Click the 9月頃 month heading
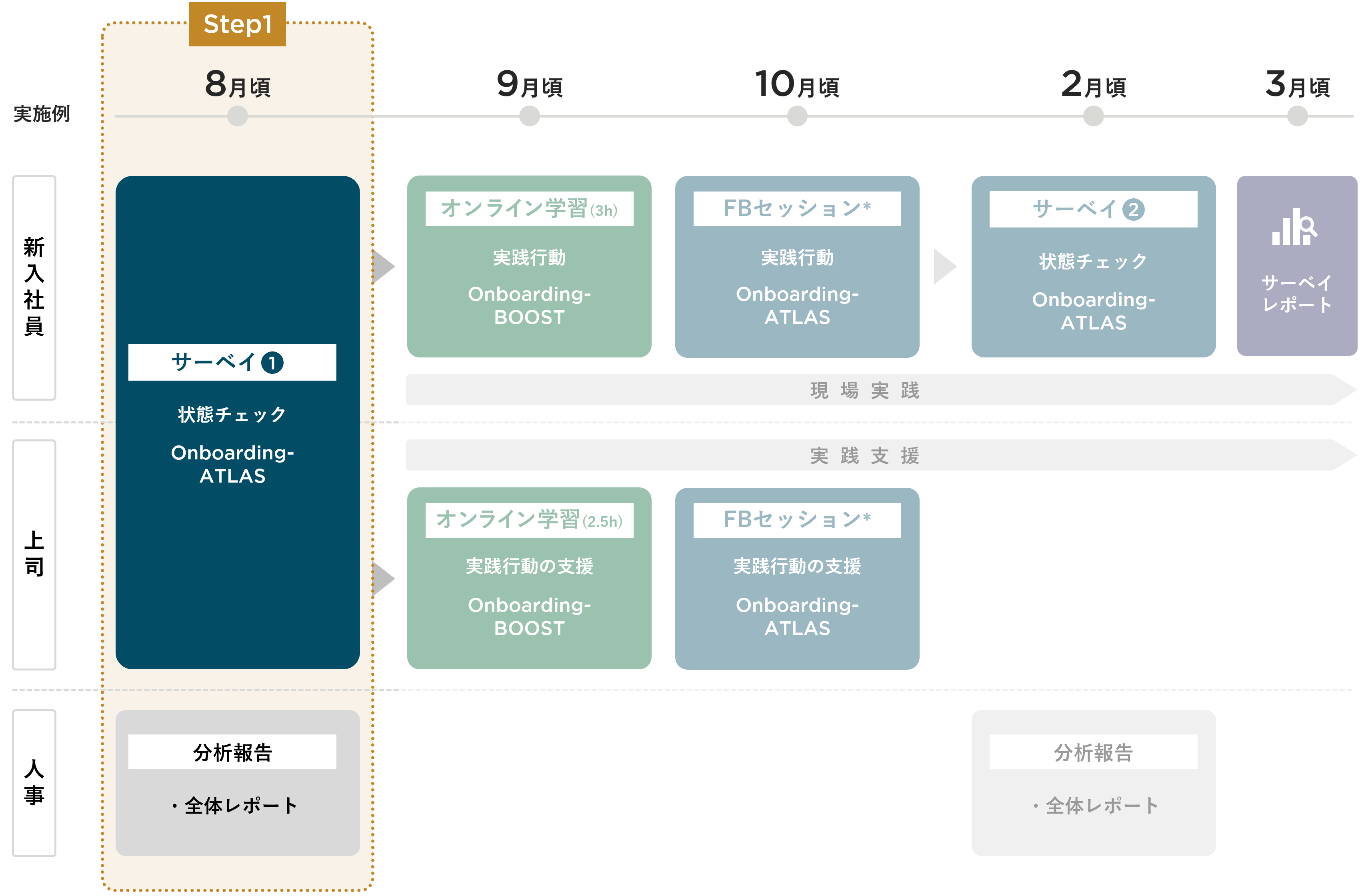 529,84
